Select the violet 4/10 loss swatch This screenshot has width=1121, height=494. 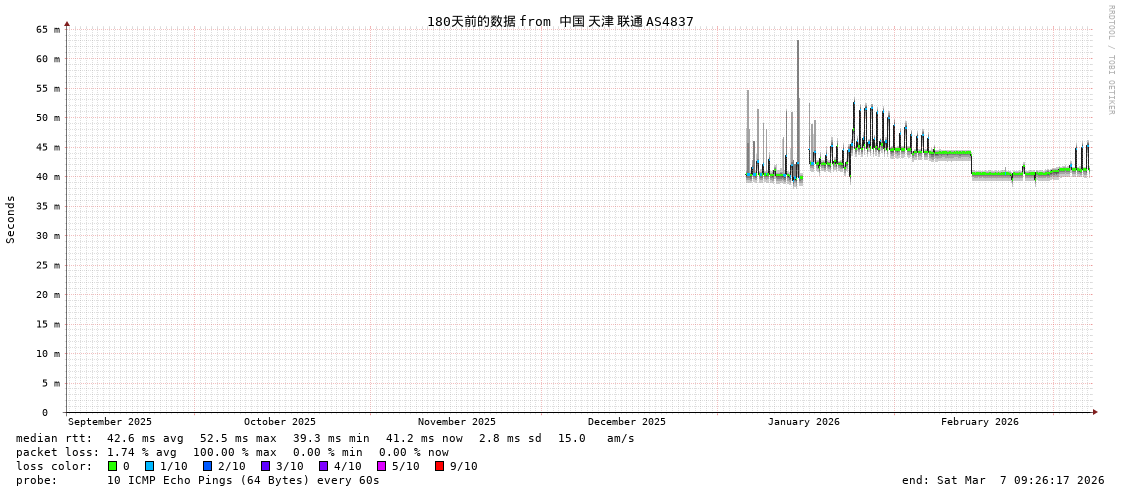tap(323, 466)
